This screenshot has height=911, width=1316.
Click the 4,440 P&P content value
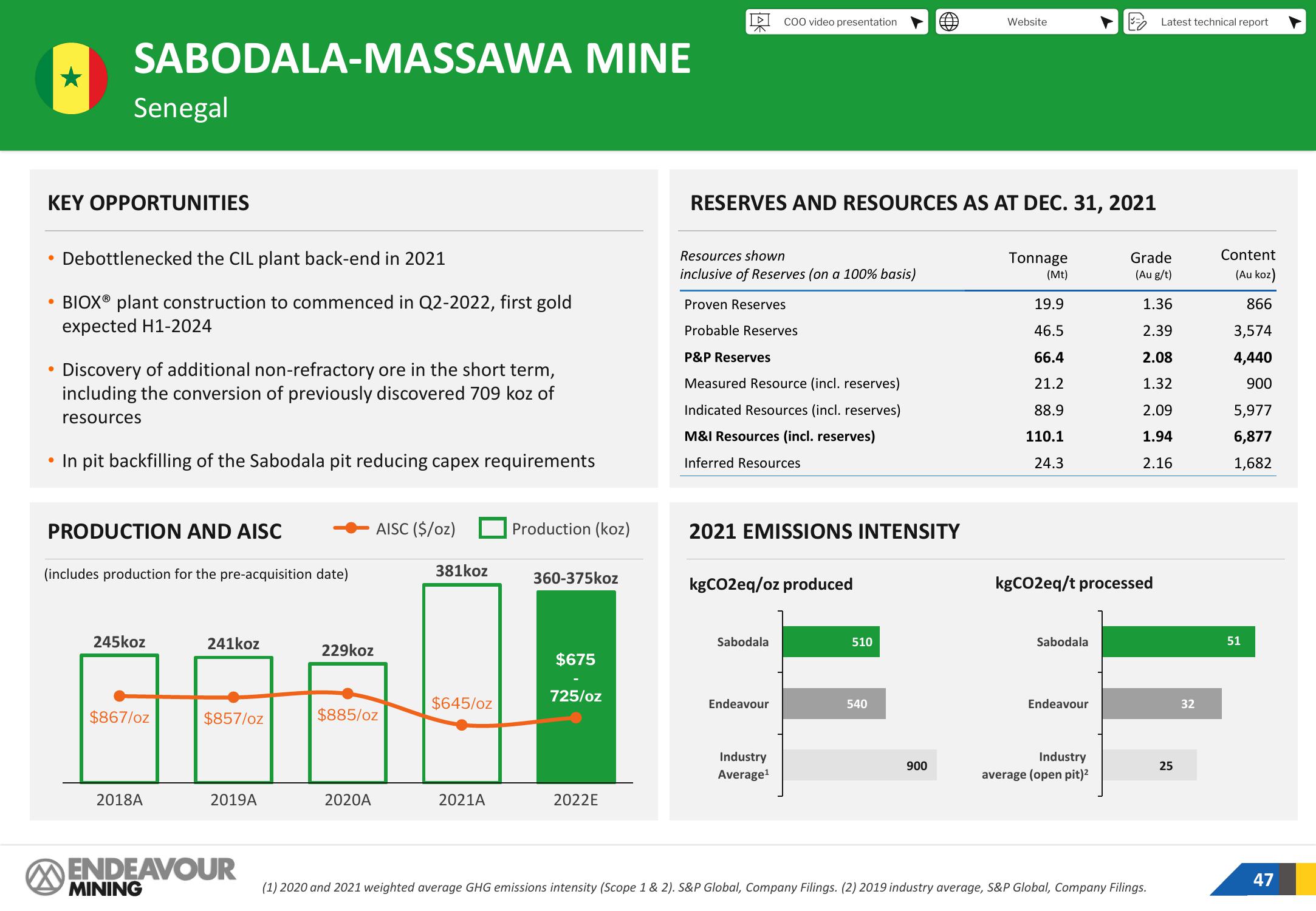click(x=1252, y=357)
